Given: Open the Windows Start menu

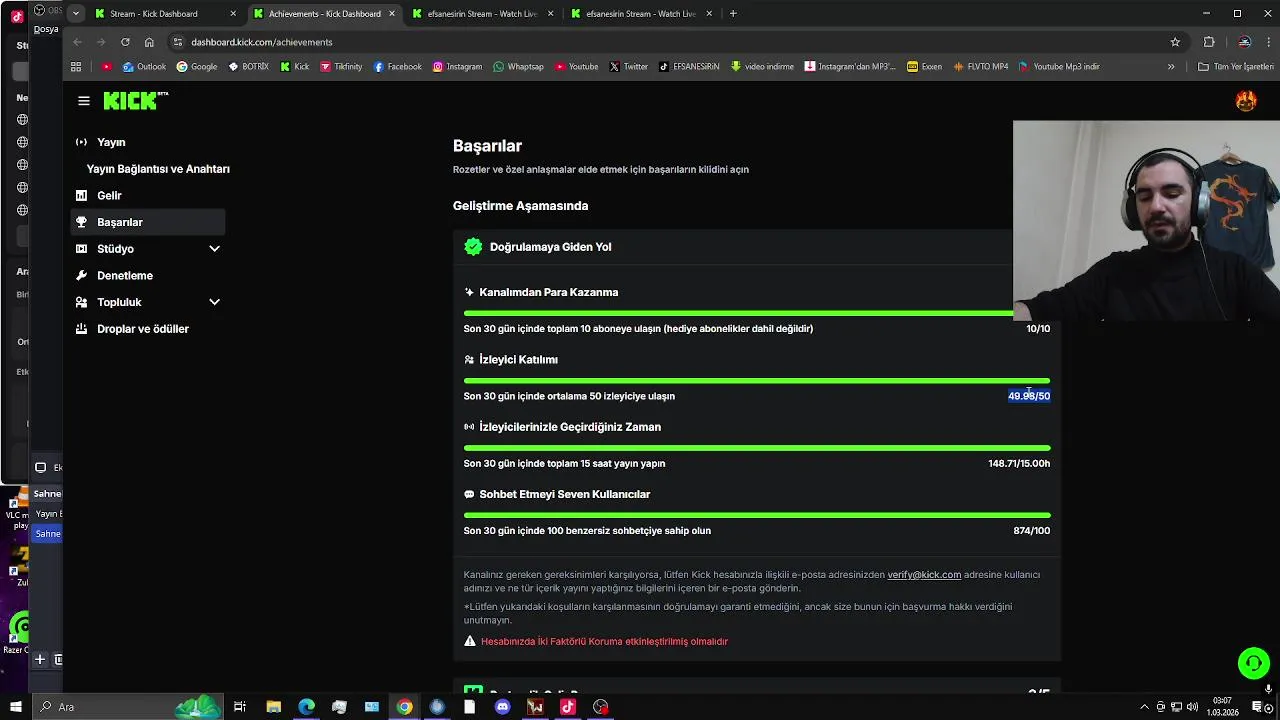Looking at the screenshot, I should pos(15,707).
